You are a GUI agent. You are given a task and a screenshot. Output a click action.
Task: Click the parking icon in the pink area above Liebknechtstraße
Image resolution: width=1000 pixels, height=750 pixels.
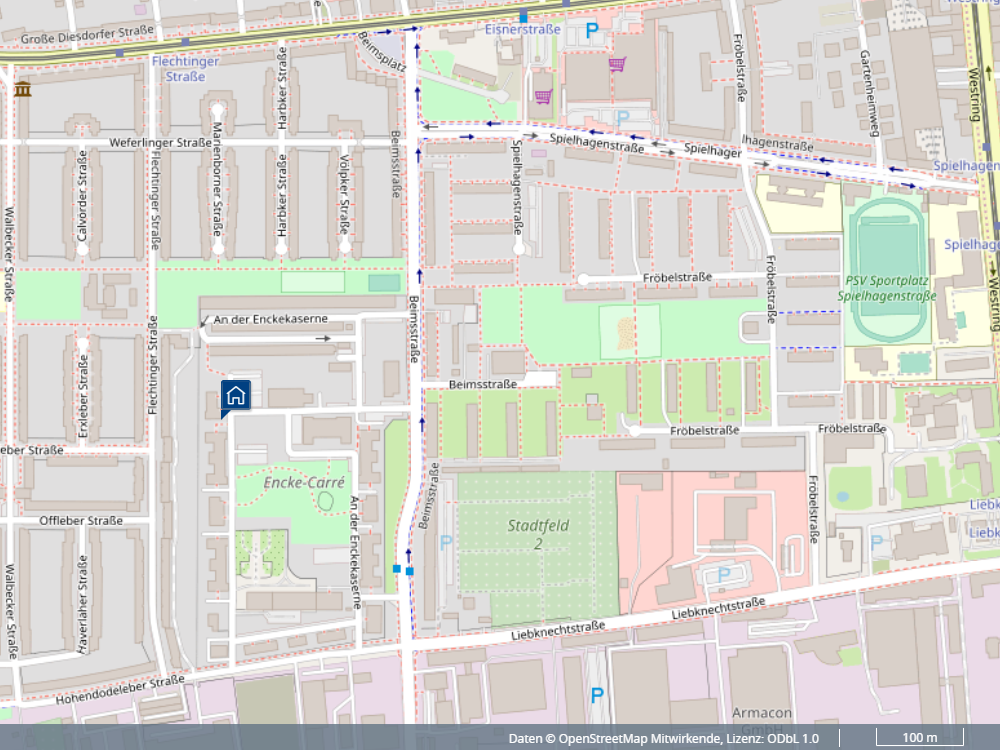click(725, 575)
